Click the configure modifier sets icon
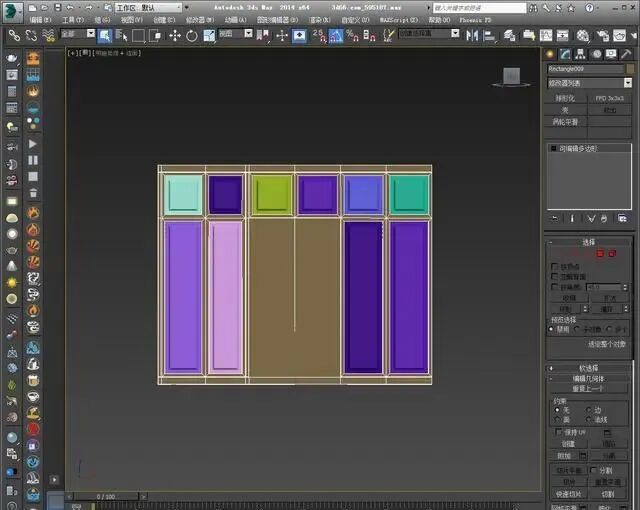Viewport: 640px width, 510px height. pyautogui.click(x=622, y=217)
